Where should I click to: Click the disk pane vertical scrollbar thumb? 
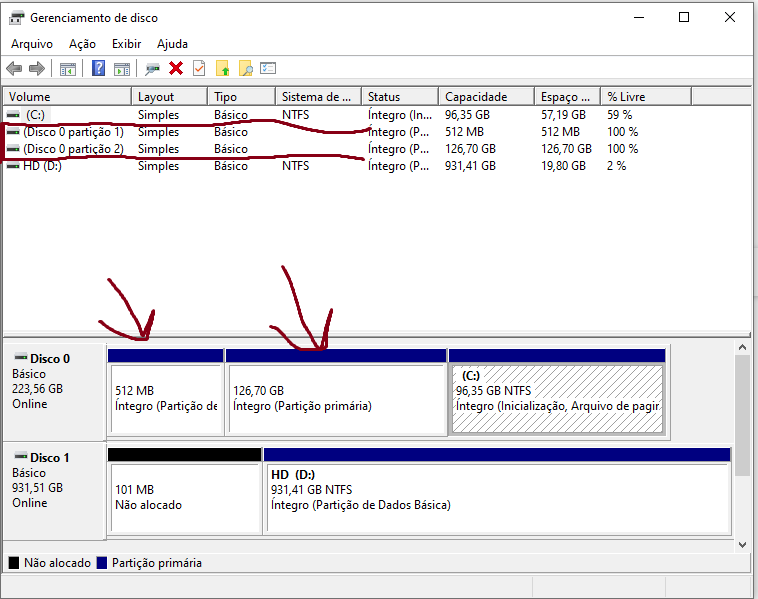[x=743, y=416]
